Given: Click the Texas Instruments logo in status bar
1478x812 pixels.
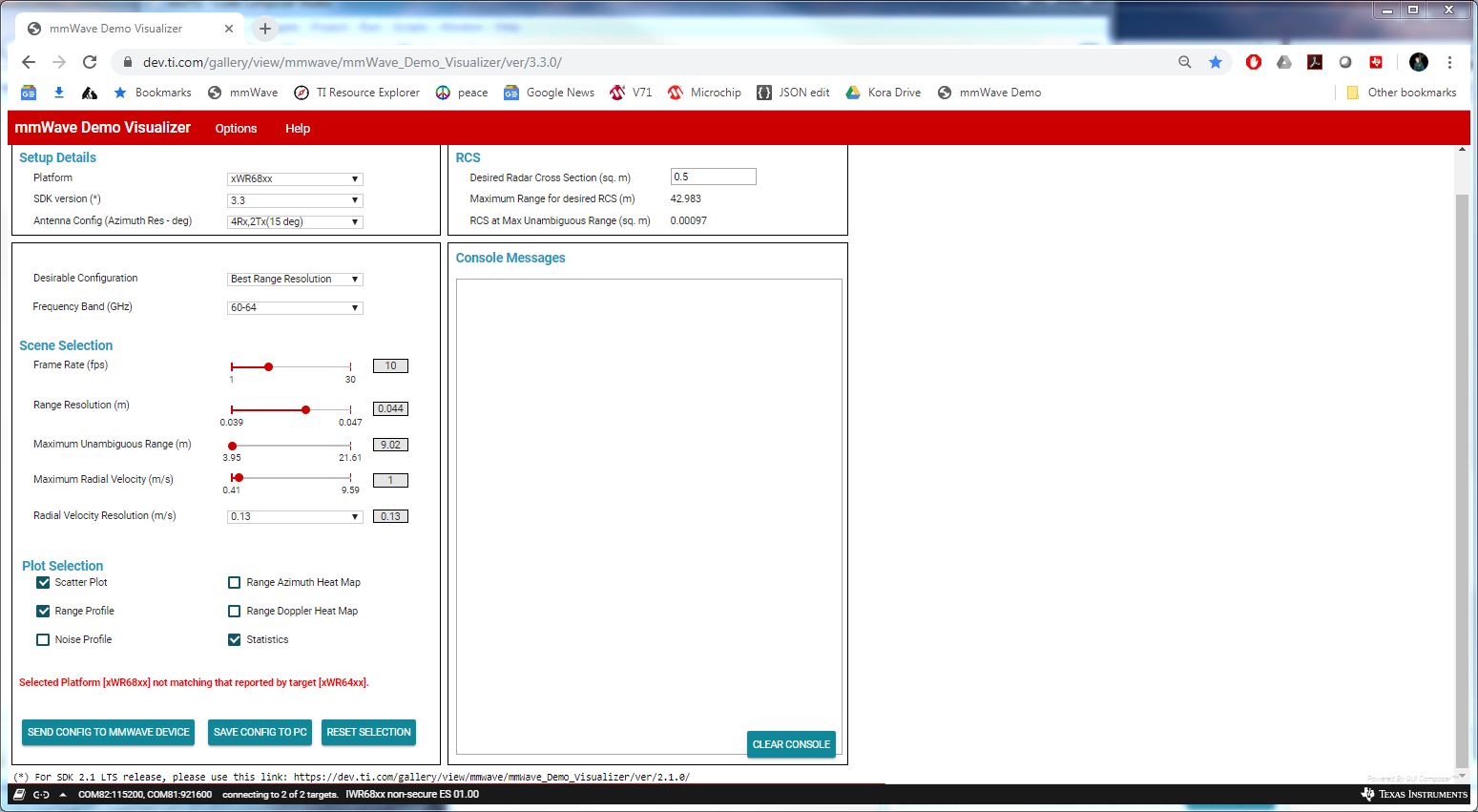Looking at the screenshot, I should tap(1414, 794).
